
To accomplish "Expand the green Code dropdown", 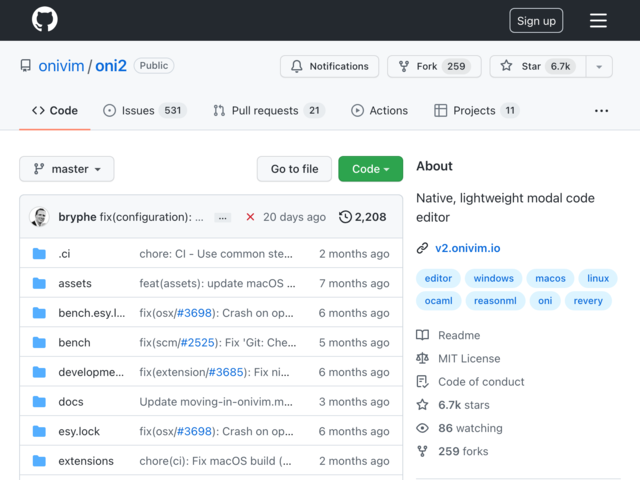I will pyautogui.click(x=370, y=169).
